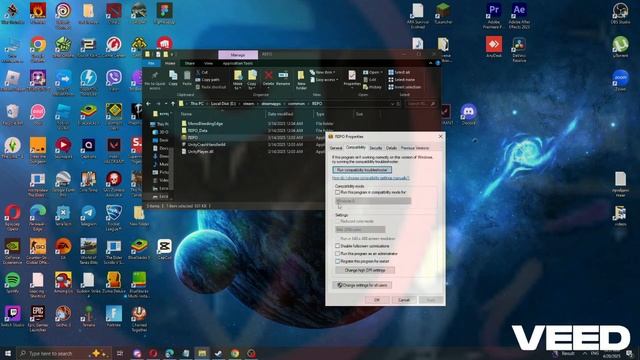Click Run compatibility troubleshooter button
This screenshot has width=640, height=360.
click(x=362, y=170)
